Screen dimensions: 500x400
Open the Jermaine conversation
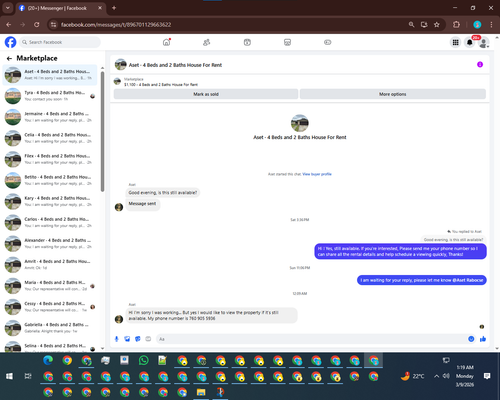(x=50, y=117)
